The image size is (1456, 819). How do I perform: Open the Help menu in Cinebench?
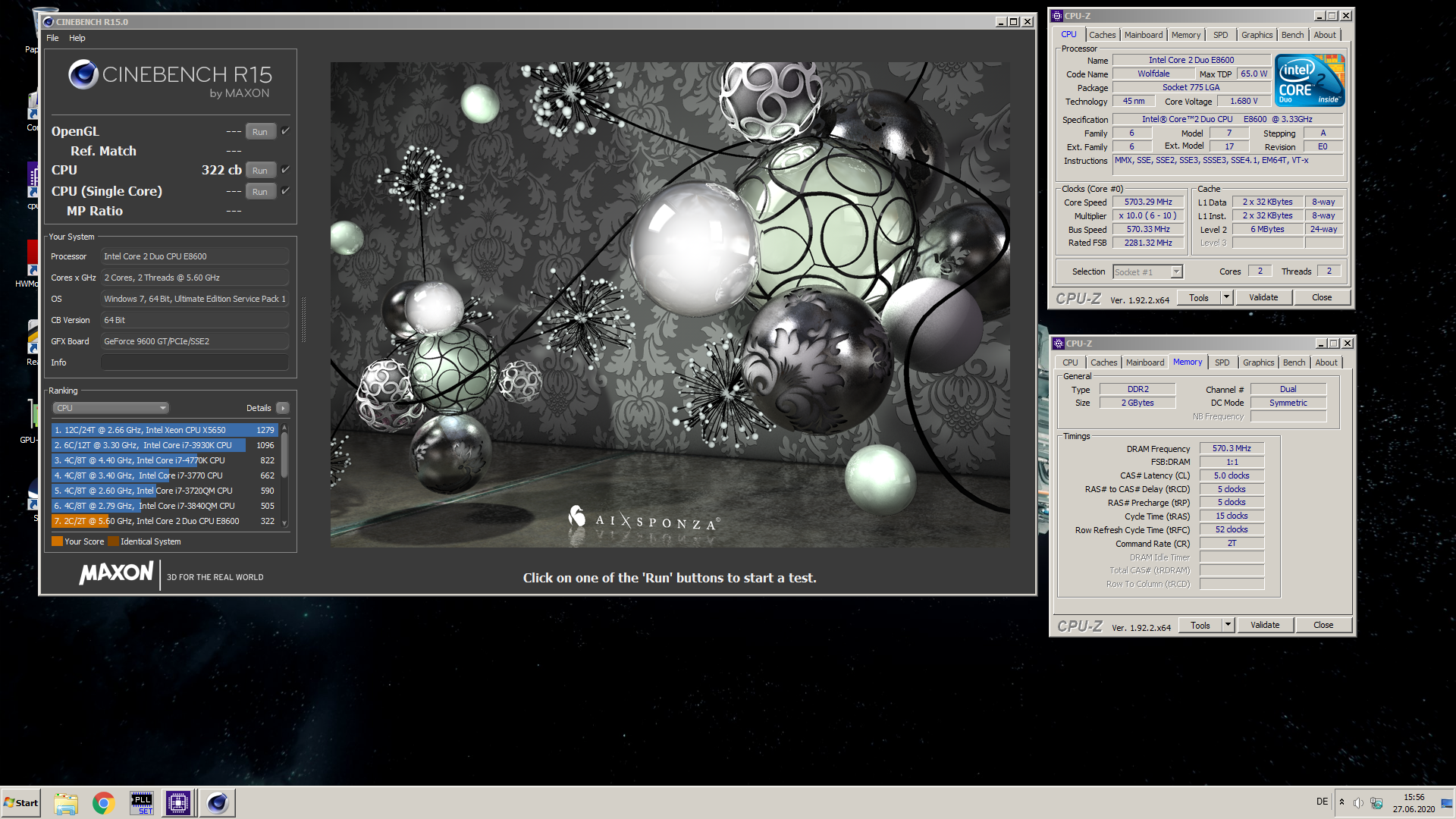77,38
